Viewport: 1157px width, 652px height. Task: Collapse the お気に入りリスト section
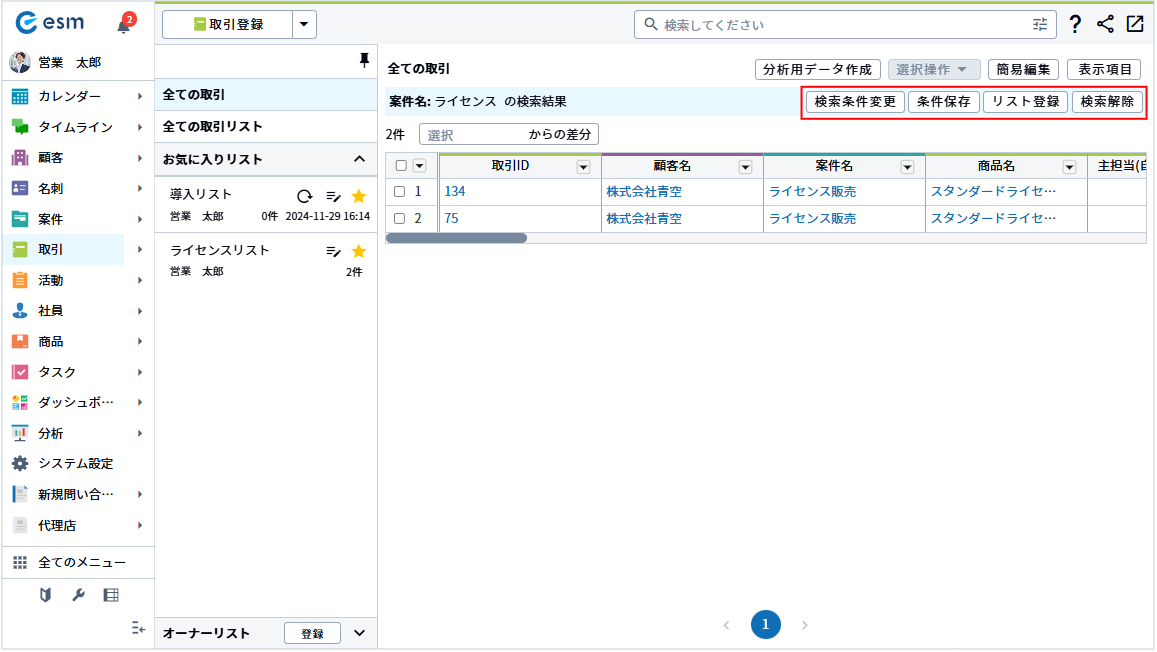click(359, 160)
